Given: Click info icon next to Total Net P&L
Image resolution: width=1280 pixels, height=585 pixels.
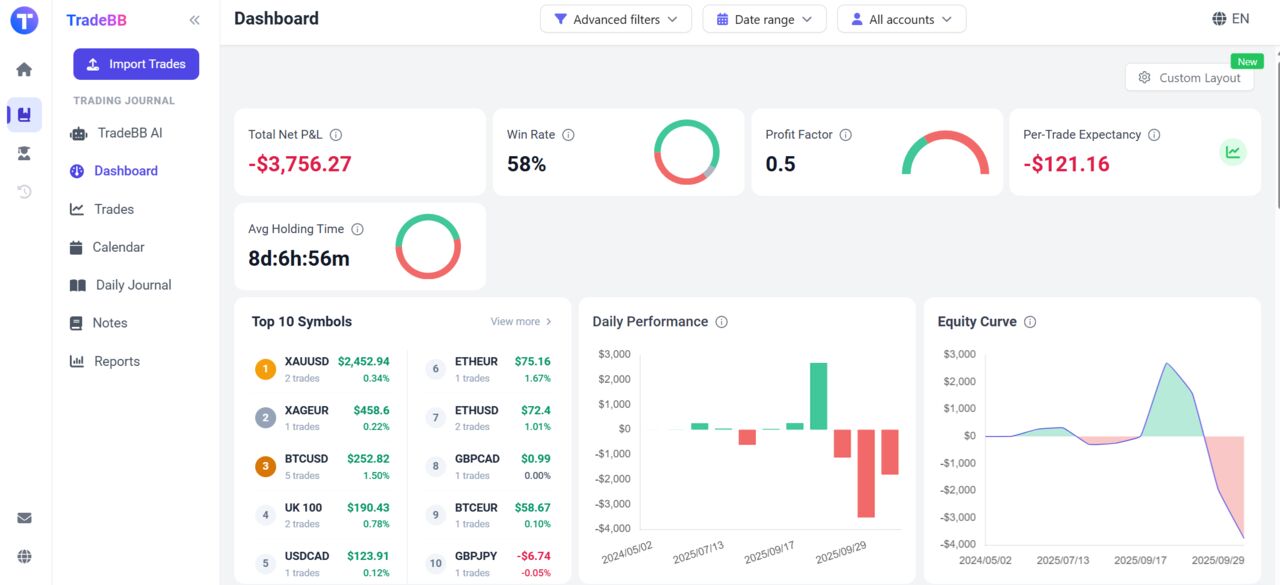Looking at the screenshot, I should 336,135.
